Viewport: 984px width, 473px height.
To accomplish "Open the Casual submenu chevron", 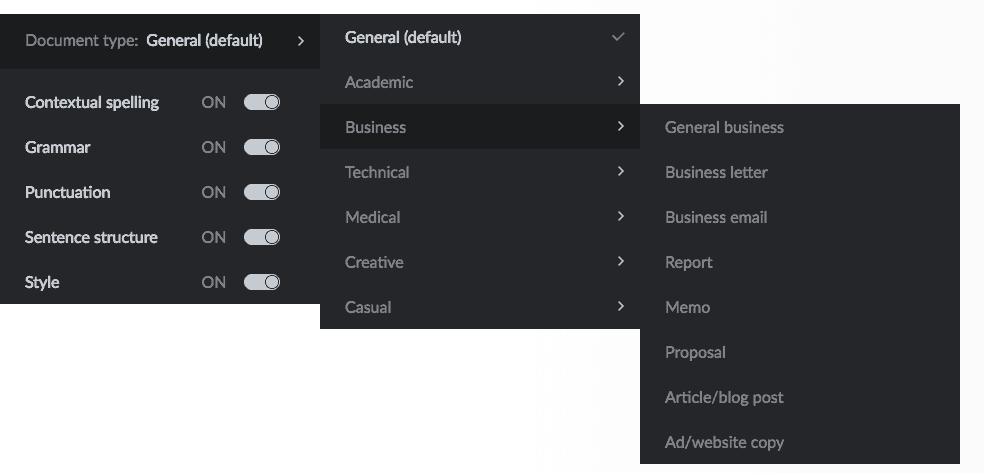I will pyautogui.click(x=621, y=306).
